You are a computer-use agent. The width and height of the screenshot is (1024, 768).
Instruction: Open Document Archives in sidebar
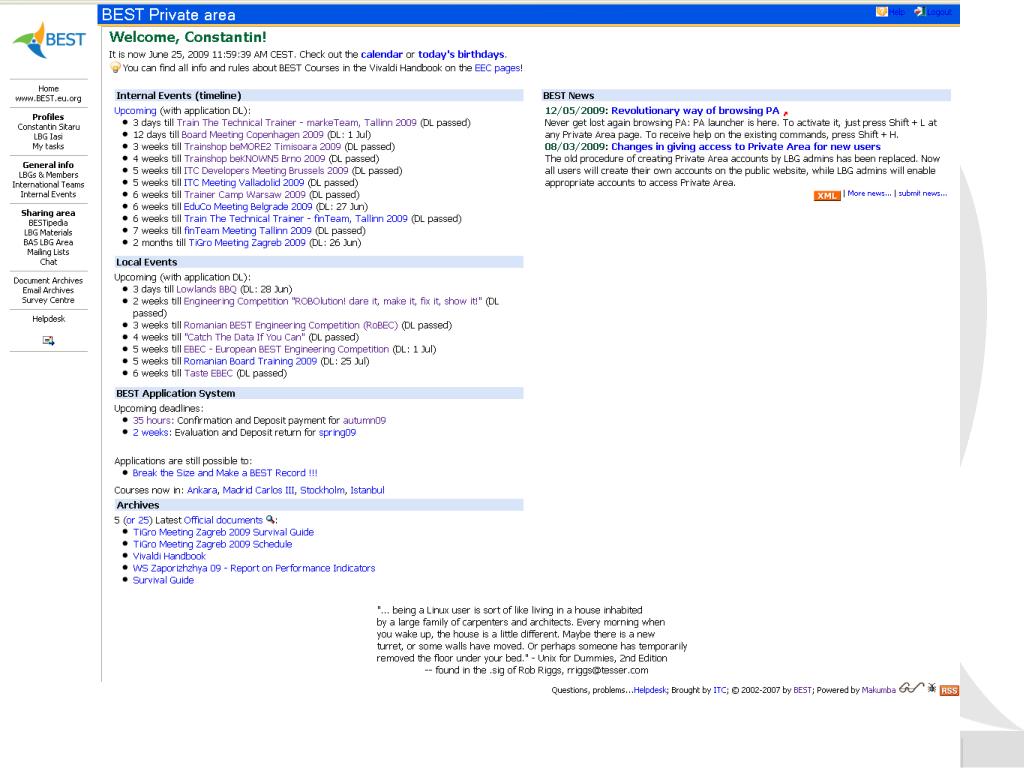click(x=48, y=281)
